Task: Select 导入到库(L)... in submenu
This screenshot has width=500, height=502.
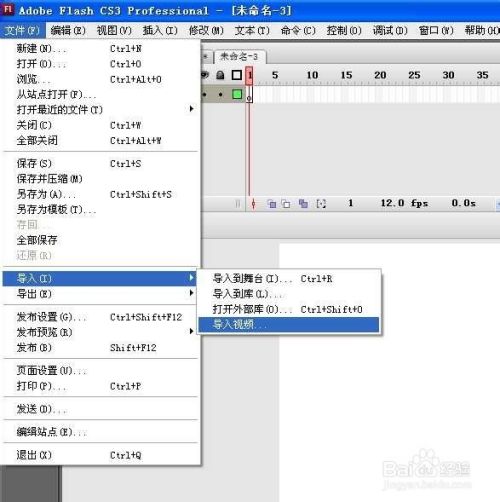Action: (x=289, y=294)
